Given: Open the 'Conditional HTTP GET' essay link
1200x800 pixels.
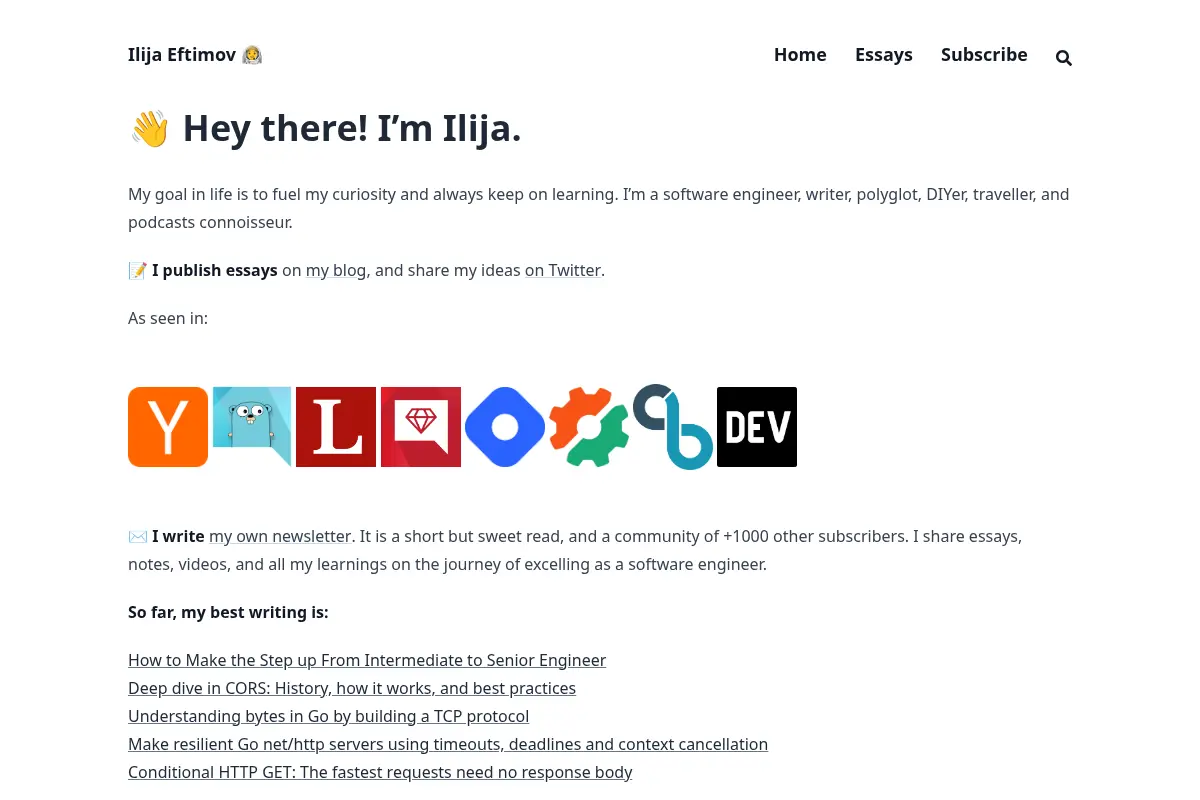Looking at the screenshot, I should coord(380,772).
